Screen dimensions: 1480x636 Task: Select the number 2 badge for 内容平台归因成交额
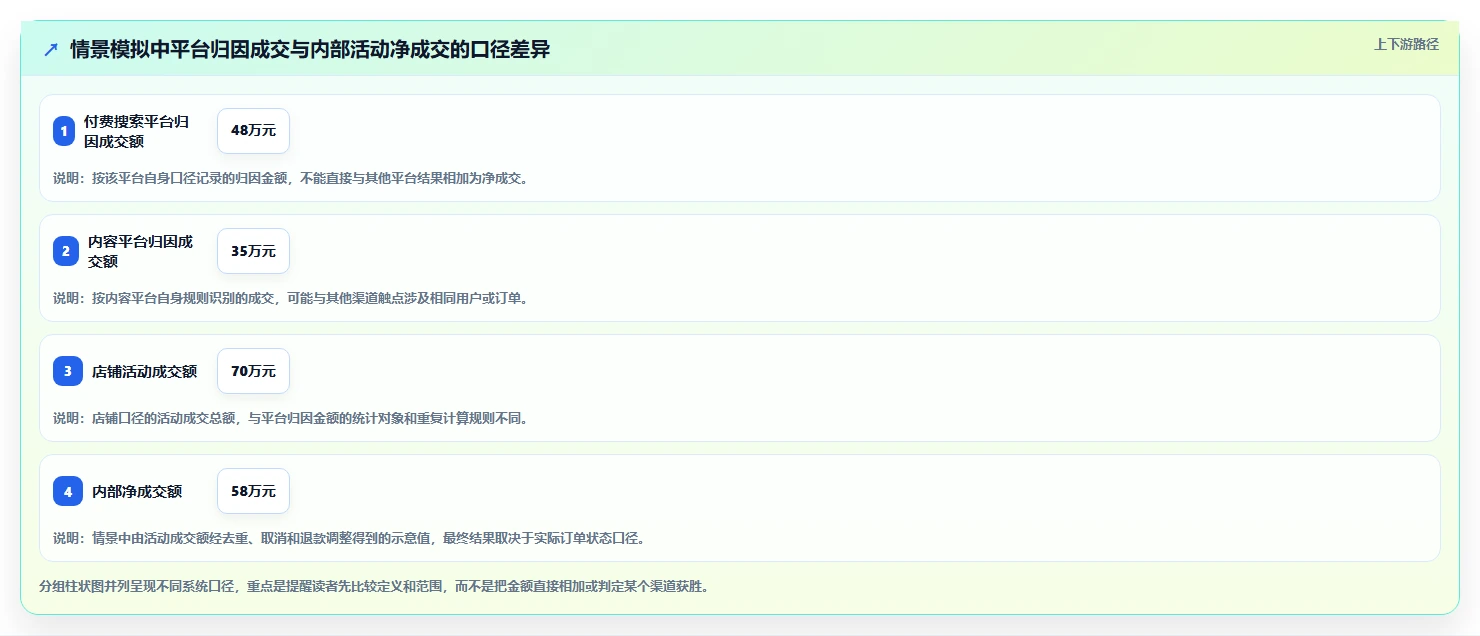coord(66,251)
